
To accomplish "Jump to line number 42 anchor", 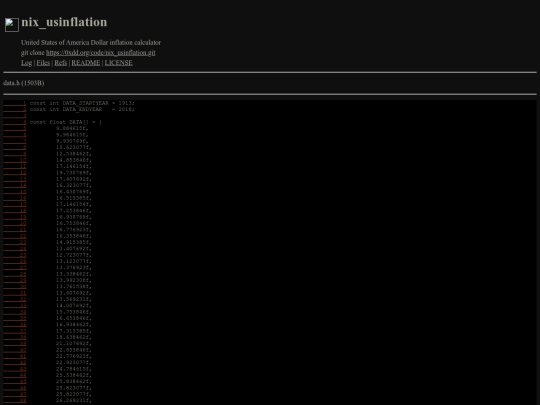I will [15, 362].
